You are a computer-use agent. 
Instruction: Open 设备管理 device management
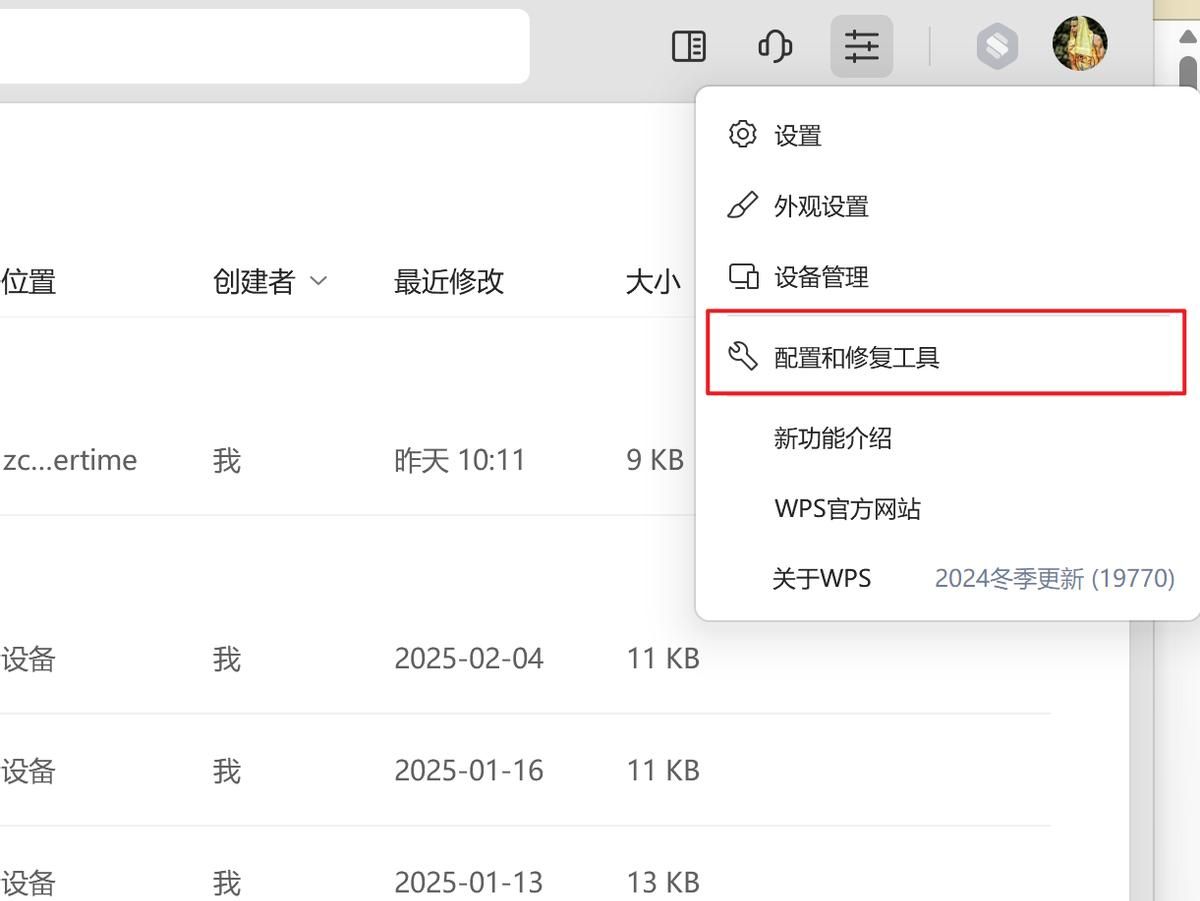820,277
